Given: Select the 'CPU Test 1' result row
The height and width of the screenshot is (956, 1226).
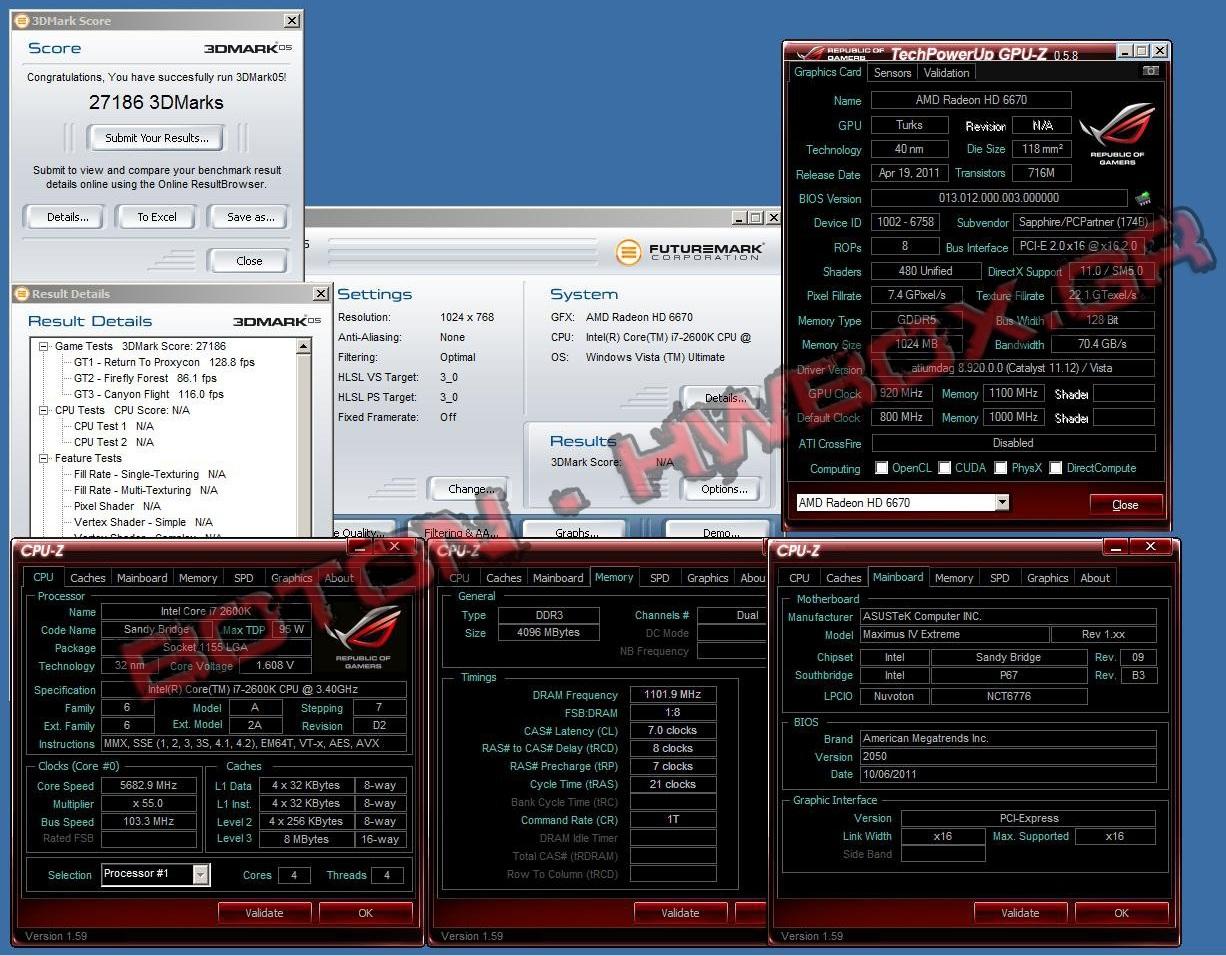Looking at the screenshot, I should pyautogui.click(x=114, y=426).
